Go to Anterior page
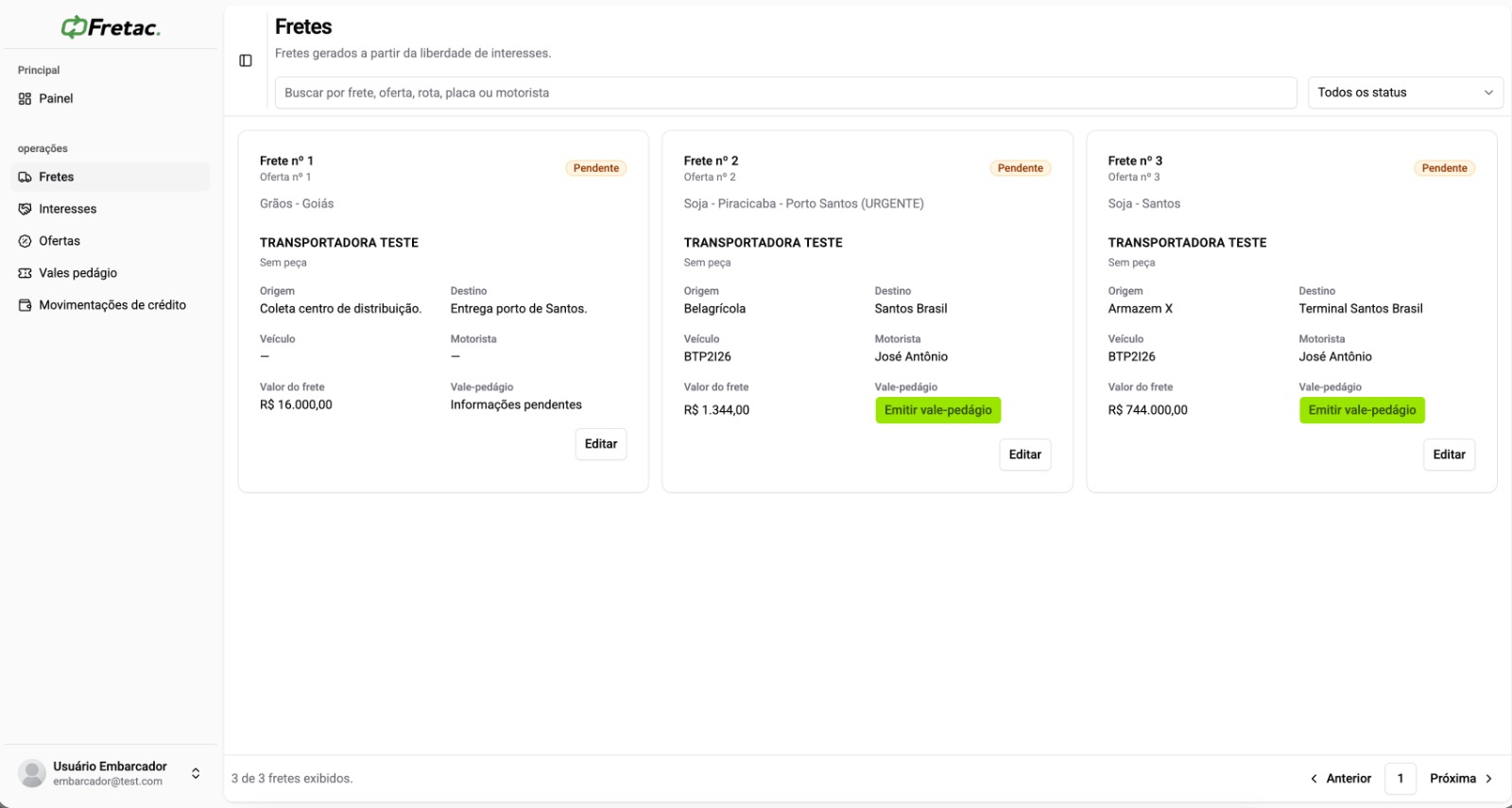Image resolution: width=1512 pixels, height=808 pixels. tap(1341, 779)
